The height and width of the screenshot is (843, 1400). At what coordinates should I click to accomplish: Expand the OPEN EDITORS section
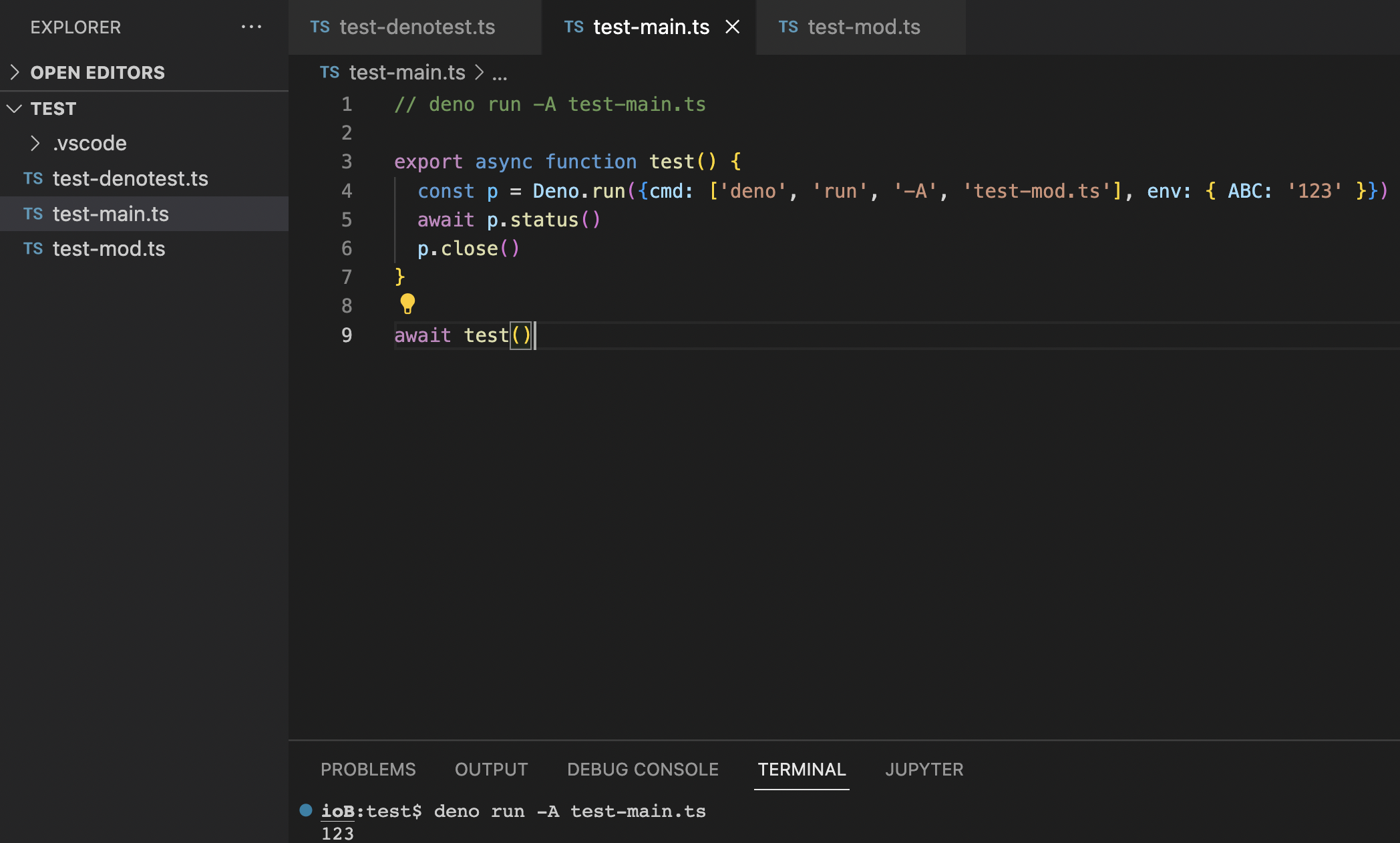(x=15, y=72)
